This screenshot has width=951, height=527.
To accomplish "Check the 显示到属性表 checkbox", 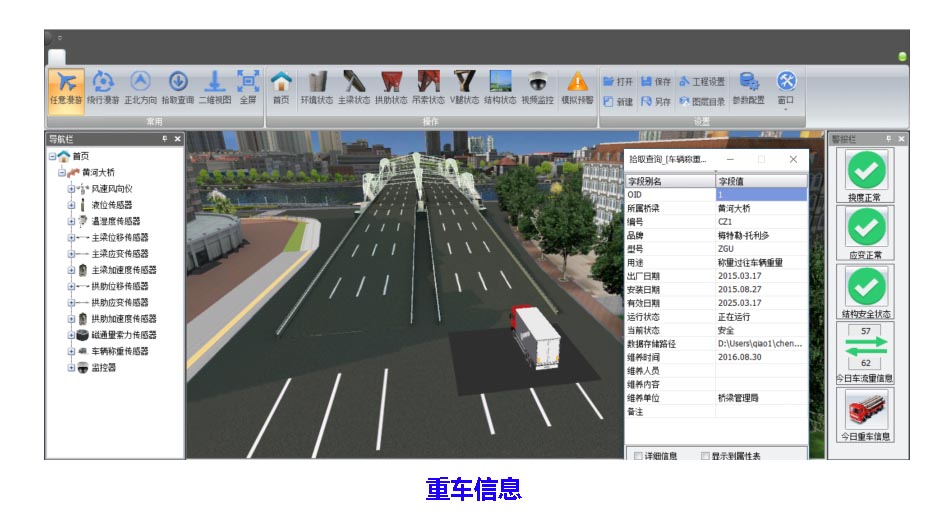I will [706, 456].
